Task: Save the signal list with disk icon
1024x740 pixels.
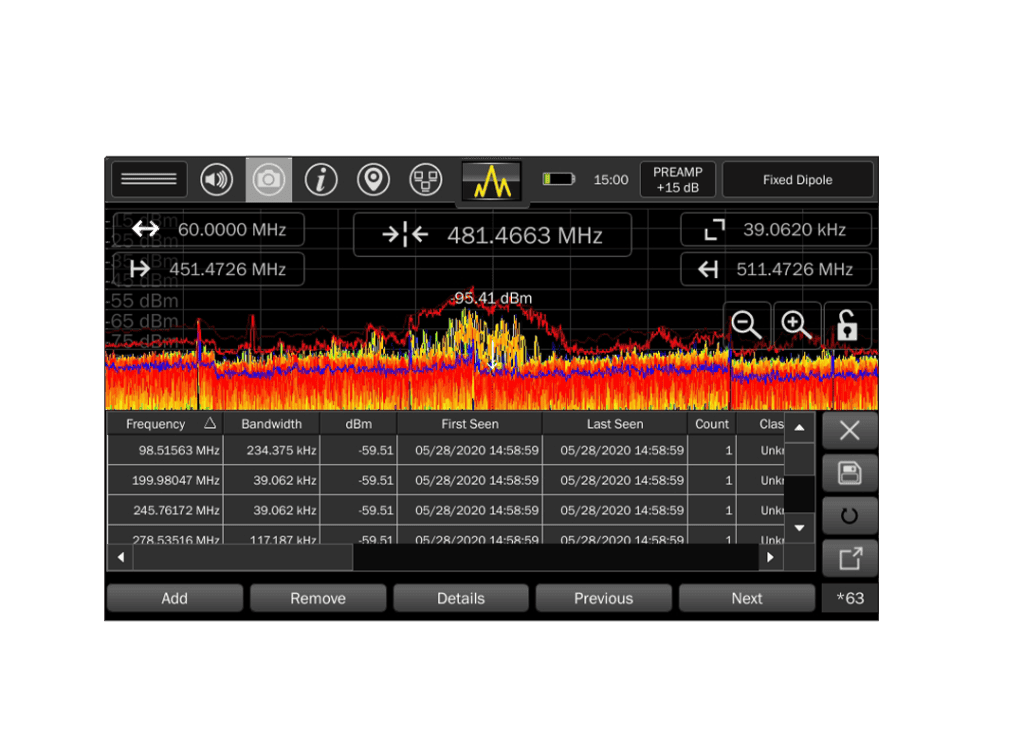Action: (x=850, y=473)
